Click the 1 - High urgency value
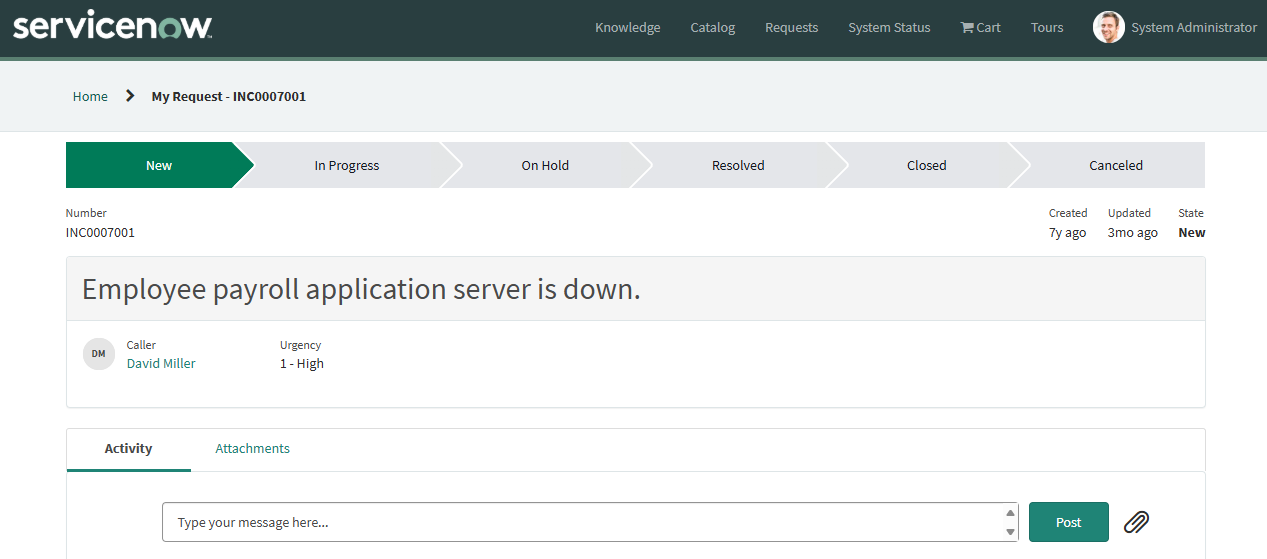The height and width of the screenshot is (559, 1267). 302,363
